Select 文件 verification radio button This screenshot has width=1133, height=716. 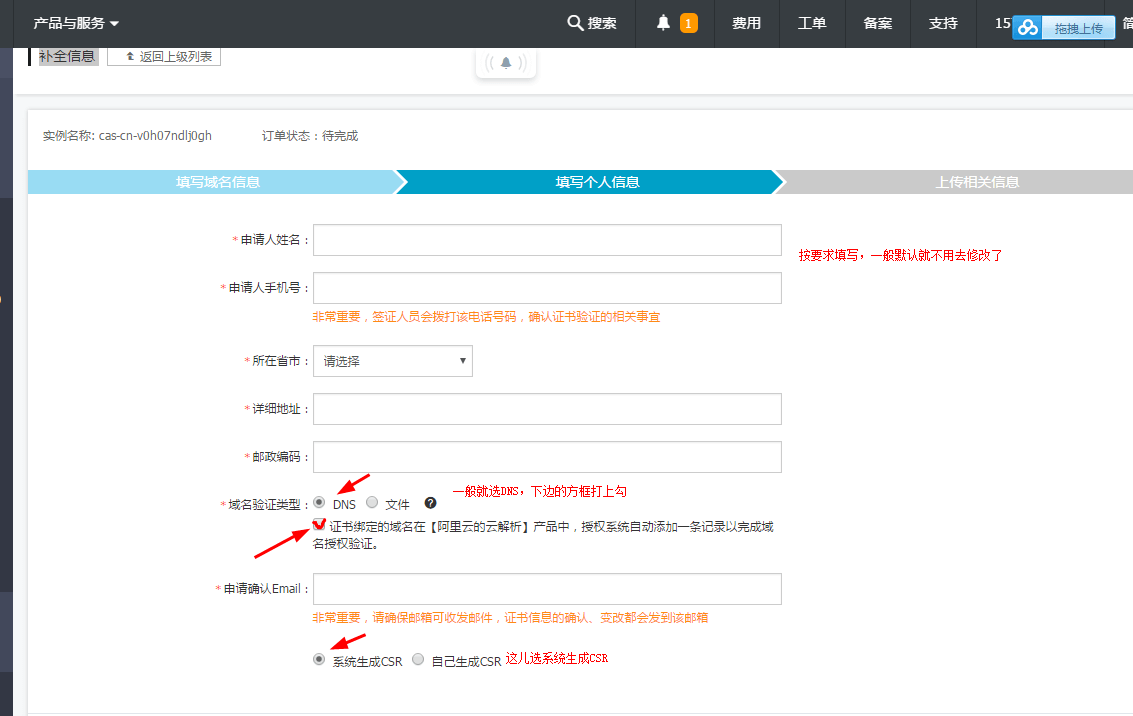click(372, 502)
